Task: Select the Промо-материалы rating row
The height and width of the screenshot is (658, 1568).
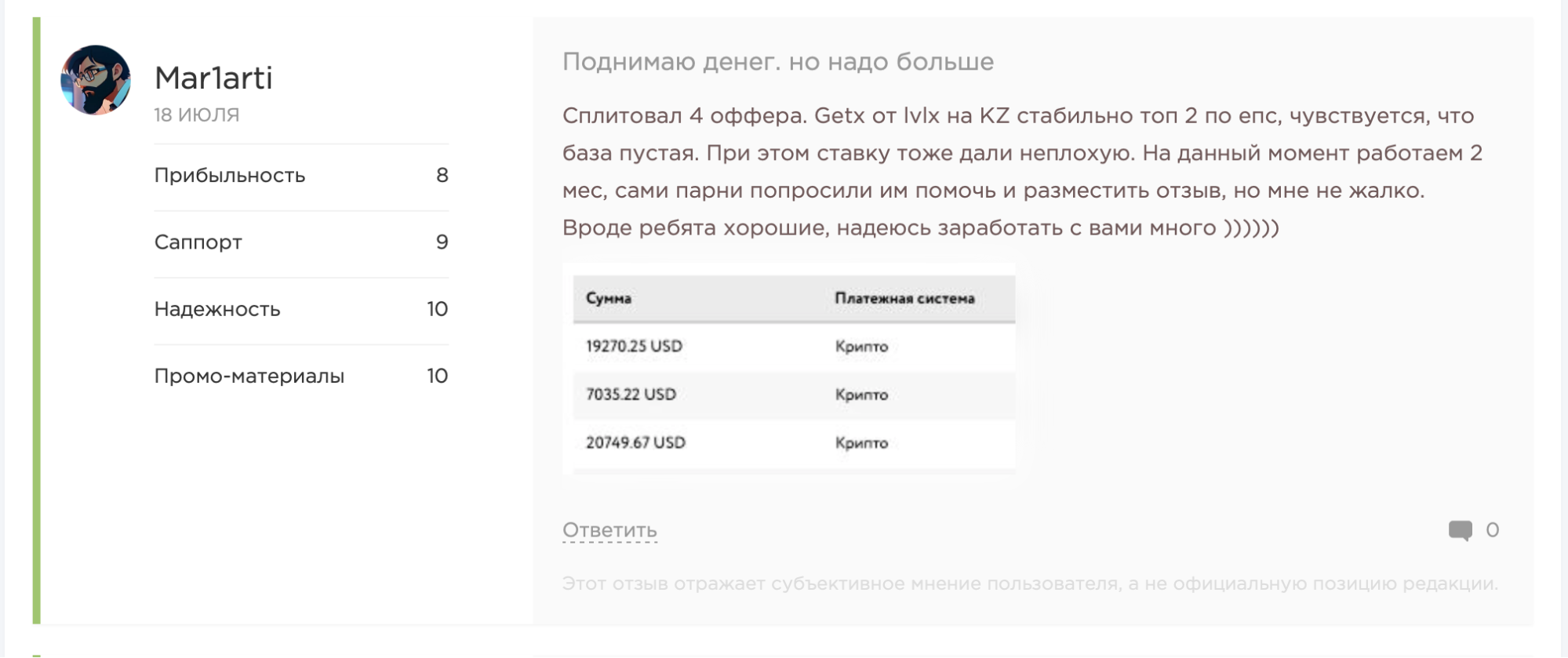Action: click(301, 376)
